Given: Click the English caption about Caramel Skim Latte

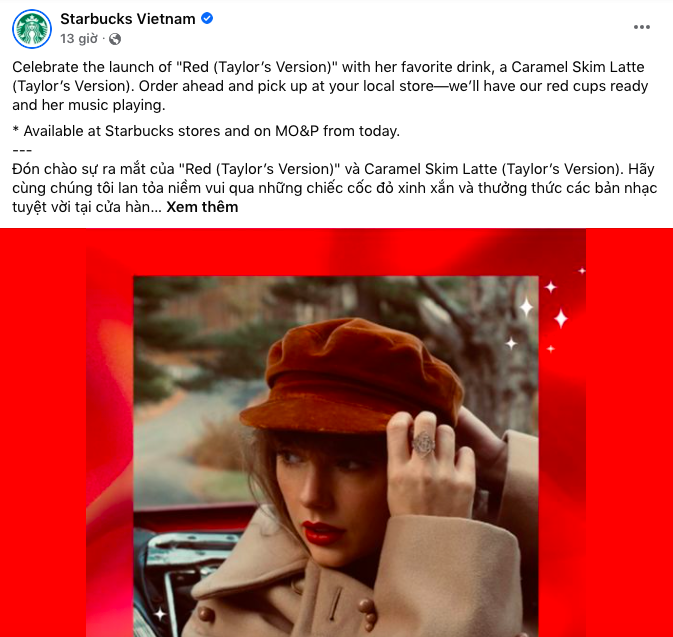Looking at the screenshot, I should click(330, 86).
